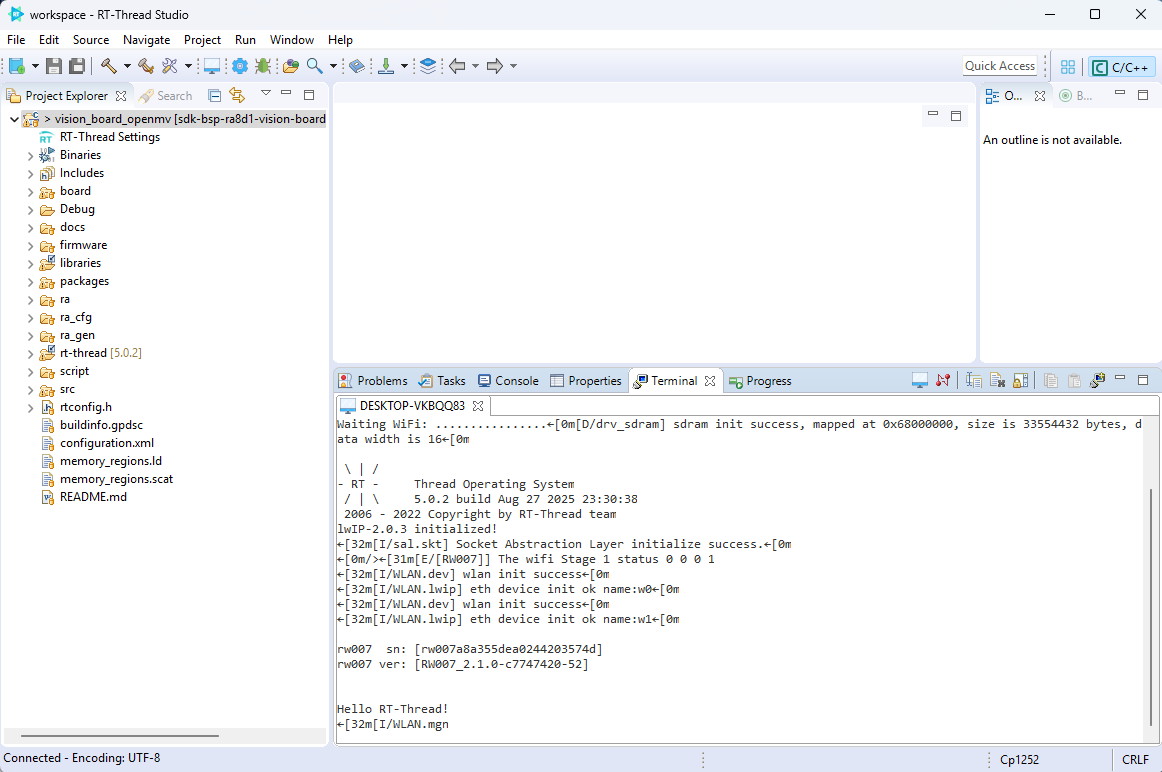Viewport: 1162px width, 772px height.
Task: Close the DESKTOP-VKBQQ83 terminal tab
Action: point(477,406)
